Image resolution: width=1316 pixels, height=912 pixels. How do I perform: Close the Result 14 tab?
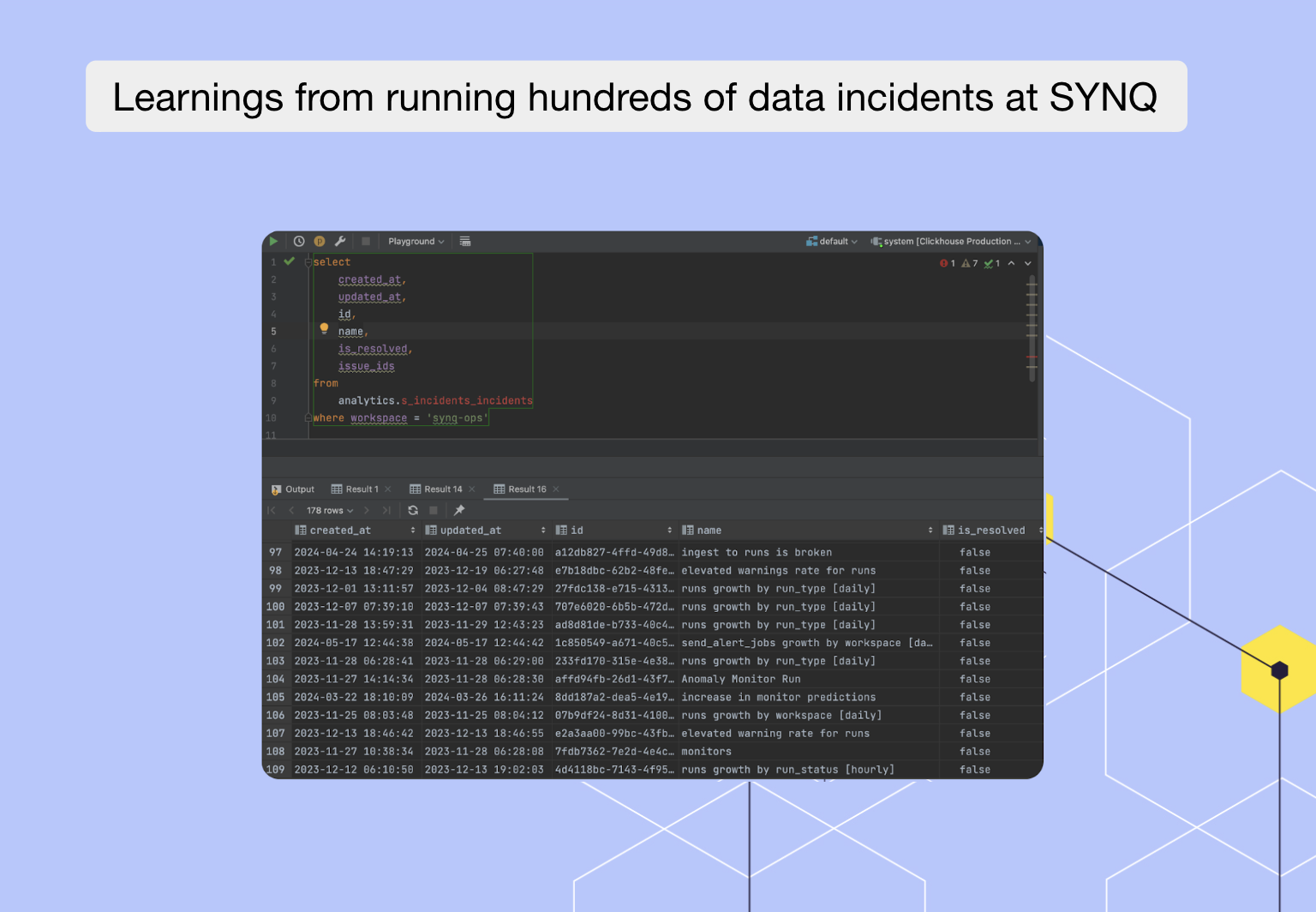472,489
